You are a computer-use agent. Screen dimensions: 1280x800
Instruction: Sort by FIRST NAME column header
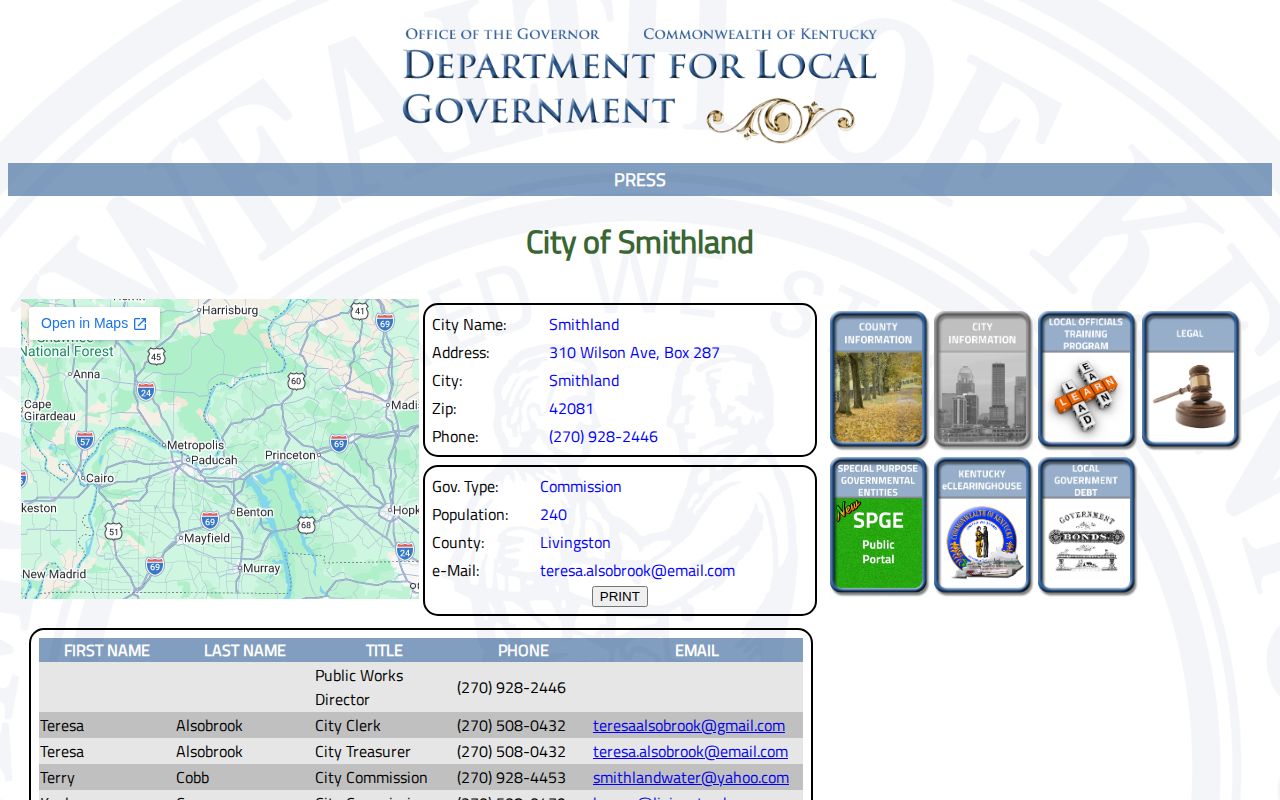[x=107, y=650]
